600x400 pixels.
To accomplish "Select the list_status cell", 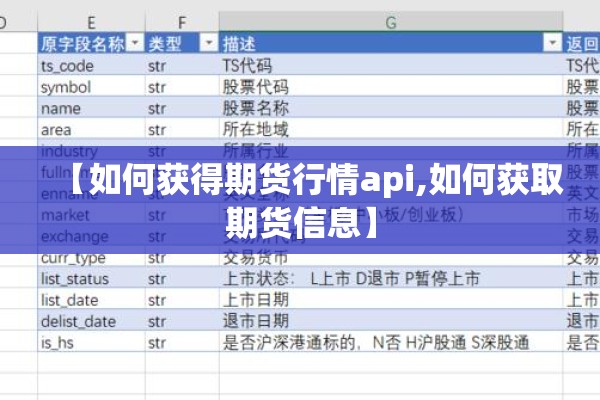I will (x=91, y=277).
